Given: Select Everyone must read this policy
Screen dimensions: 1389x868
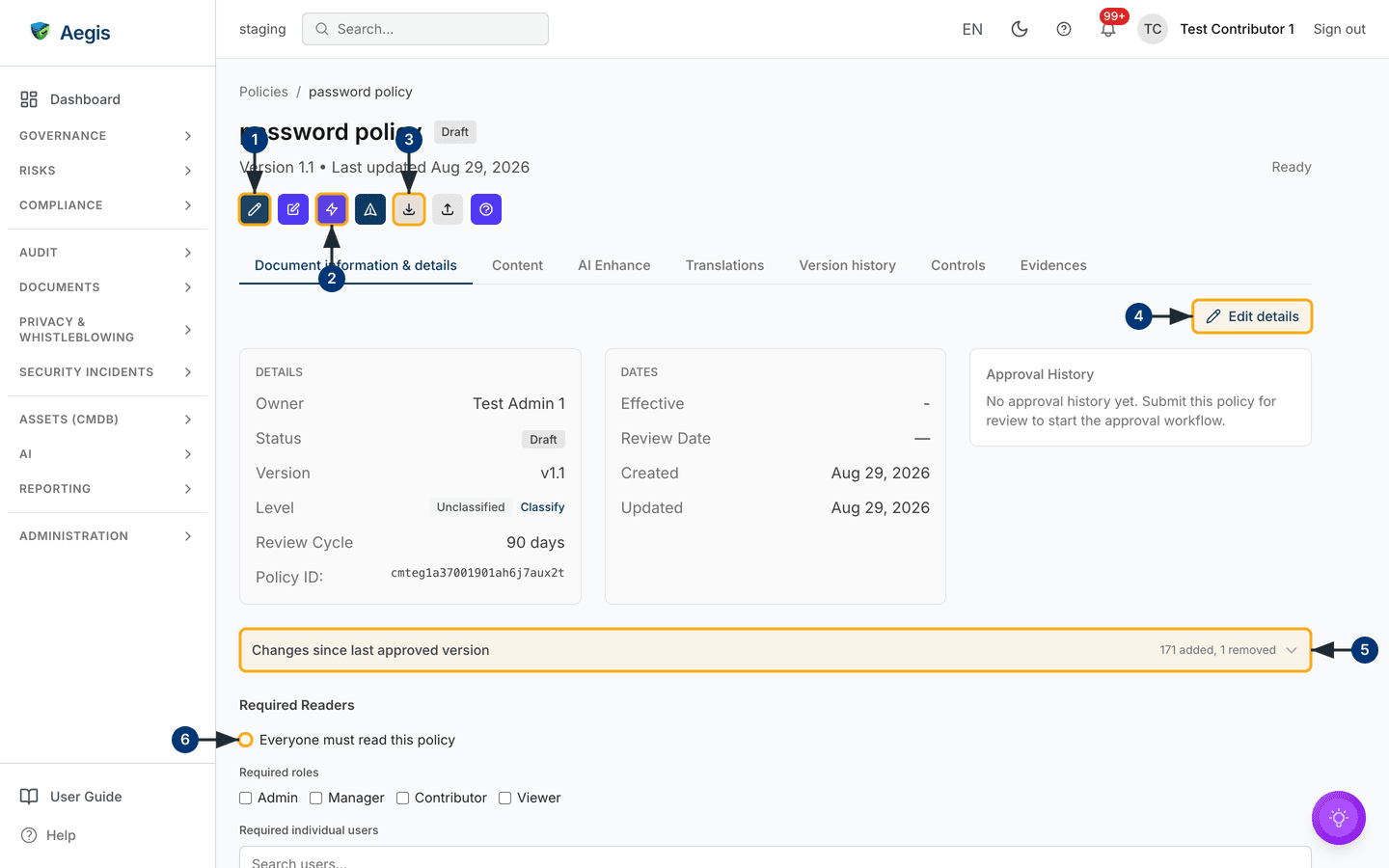Looking at the screenshot, I should click(246, 740).
